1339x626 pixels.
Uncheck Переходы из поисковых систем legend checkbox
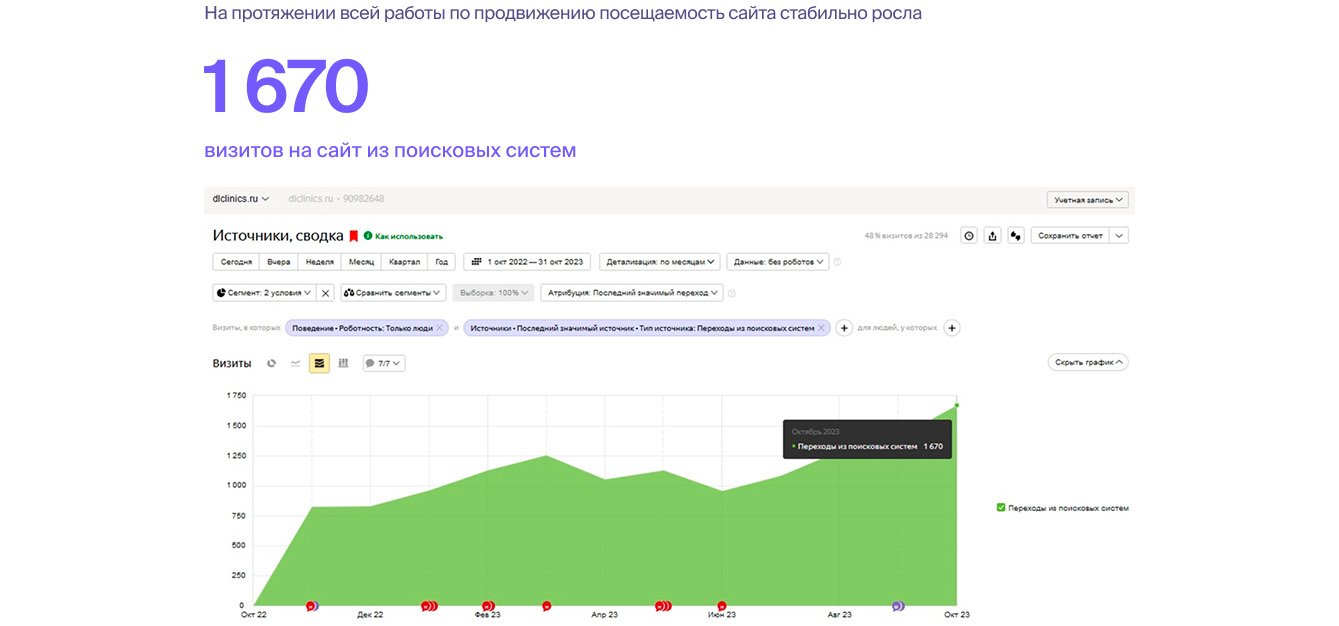[x=1001, y=508]
